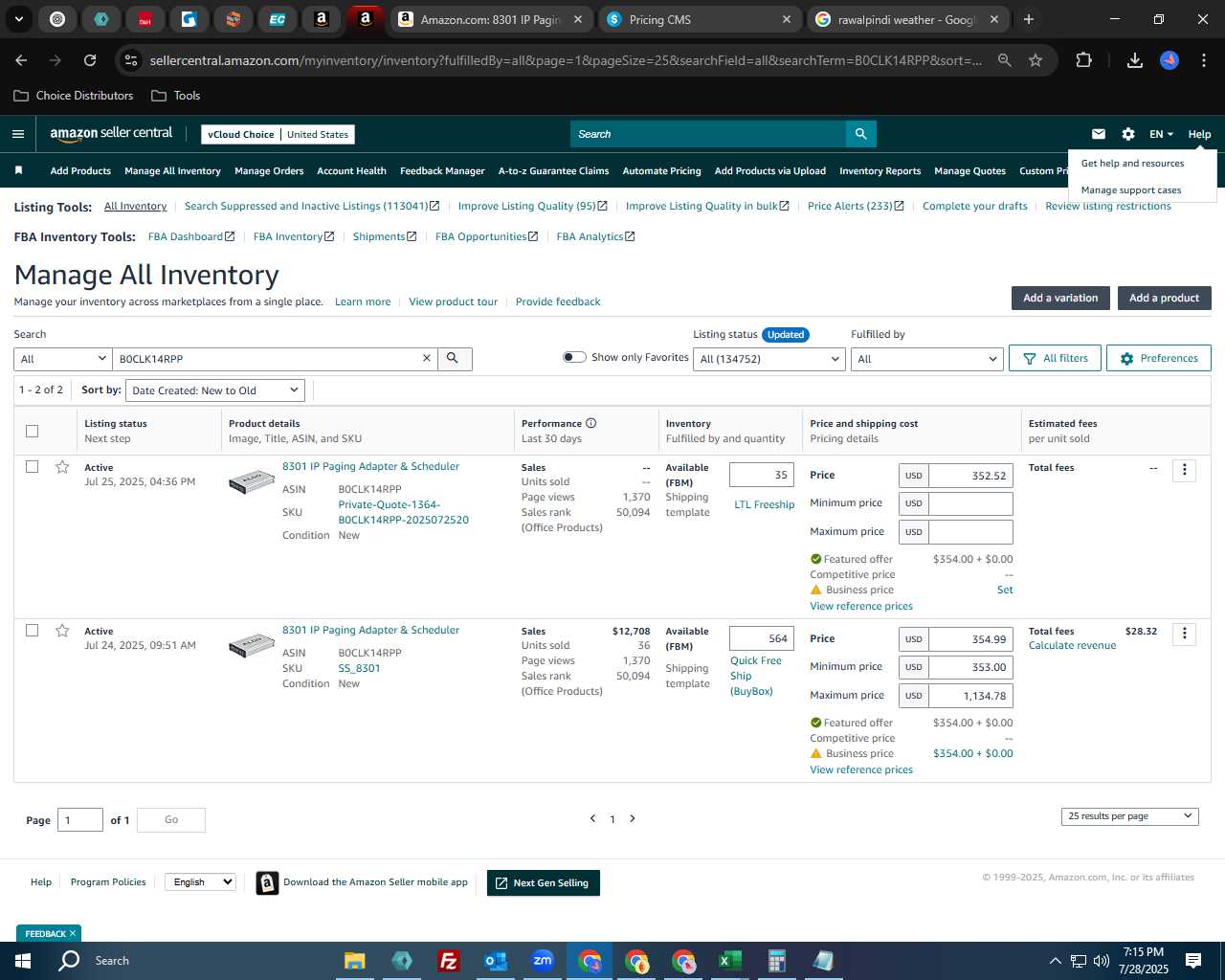Open the Manage Orders menu

pyautogui.click(x=269, y=171)
